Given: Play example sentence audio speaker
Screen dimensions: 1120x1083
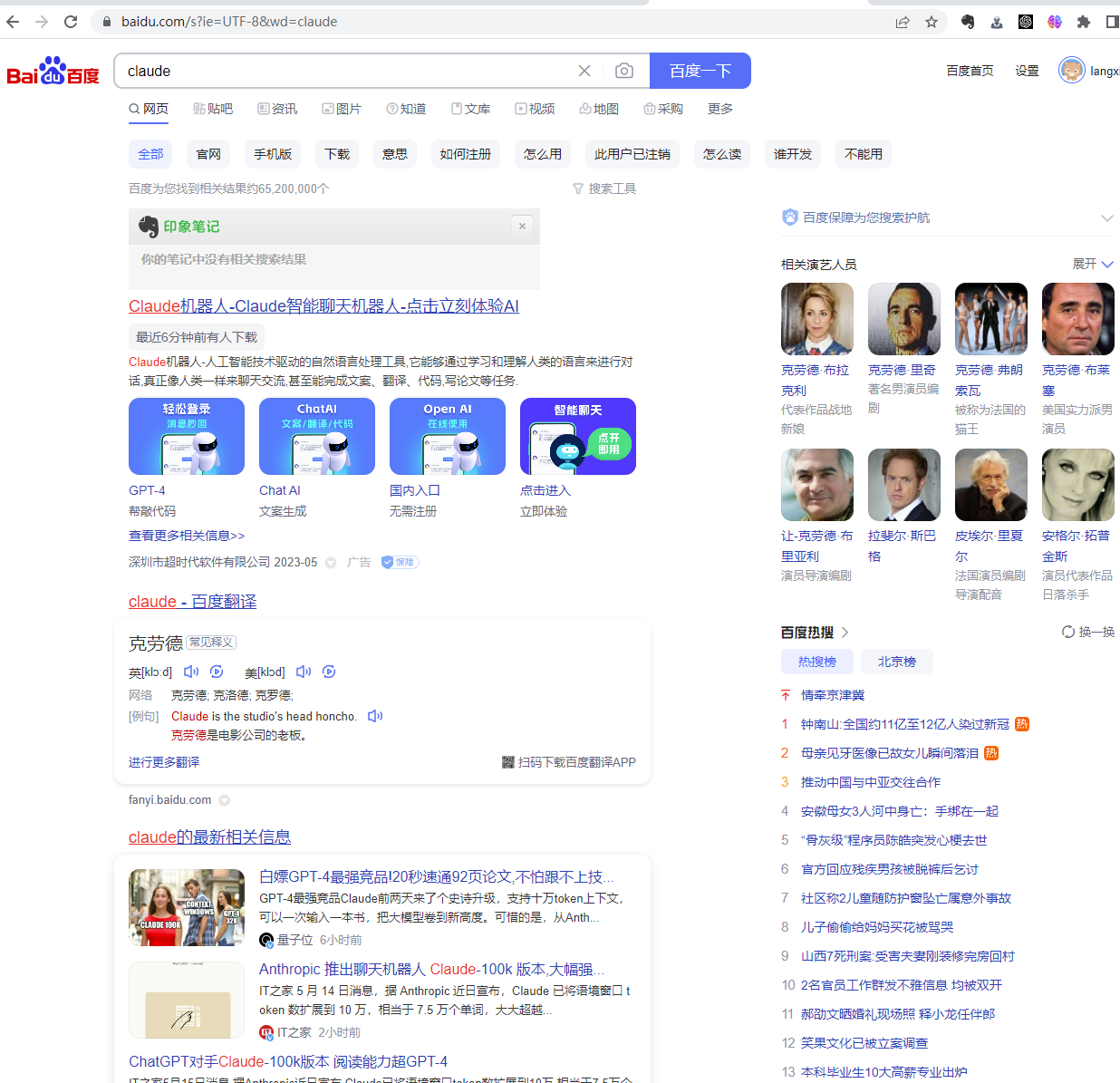Looking at the screenshot, I should click(375, 716).
